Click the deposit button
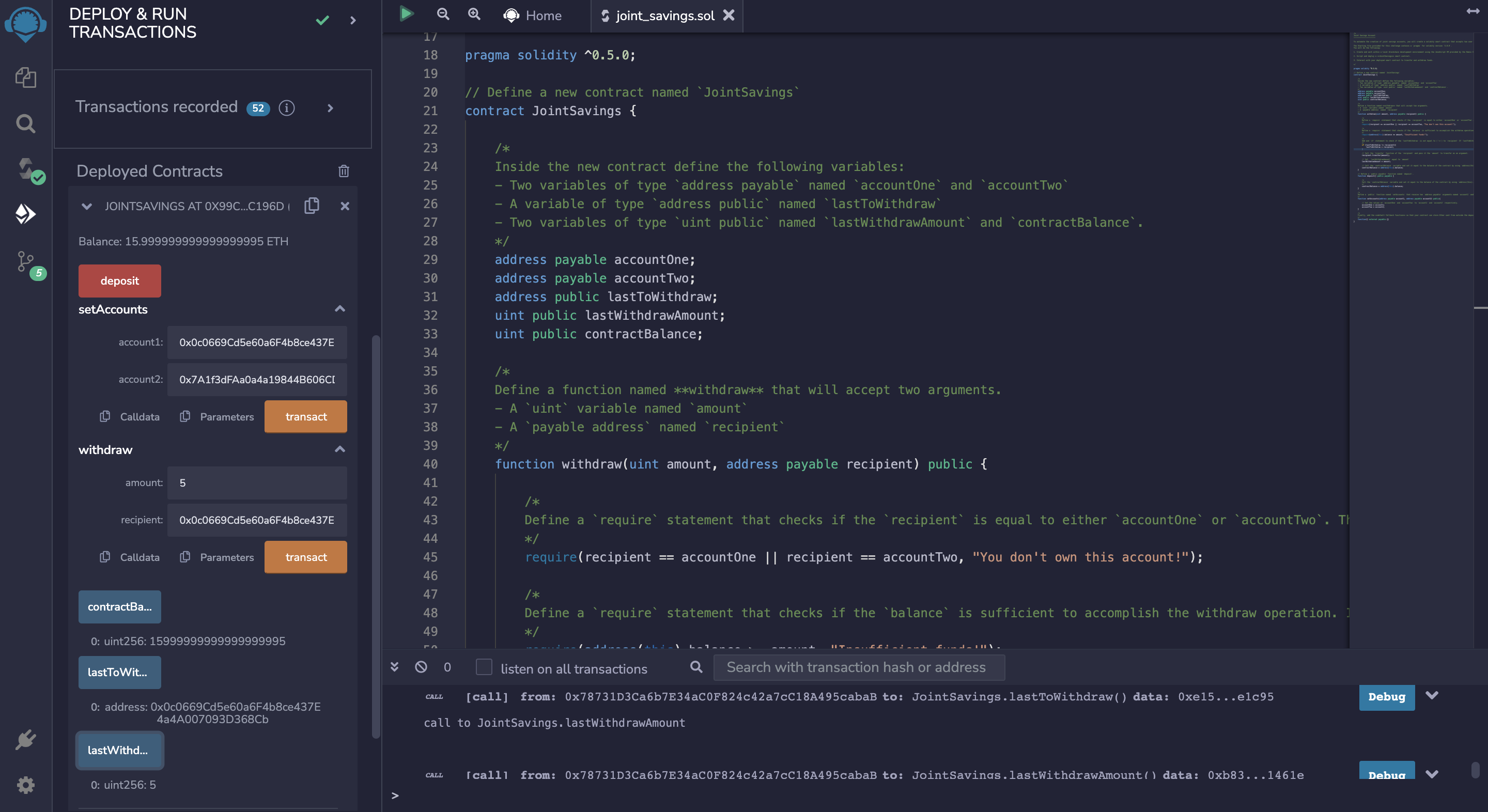Viewport: 1488px width, 812px height. tap(119, 280)
